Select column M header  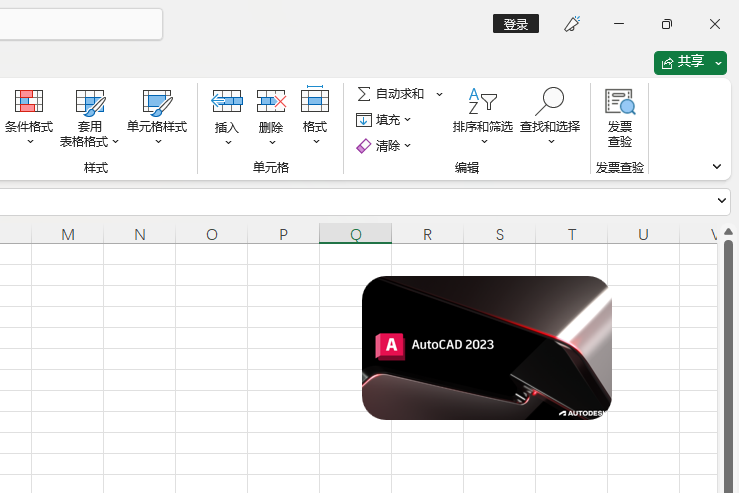(x=67, y=234)
